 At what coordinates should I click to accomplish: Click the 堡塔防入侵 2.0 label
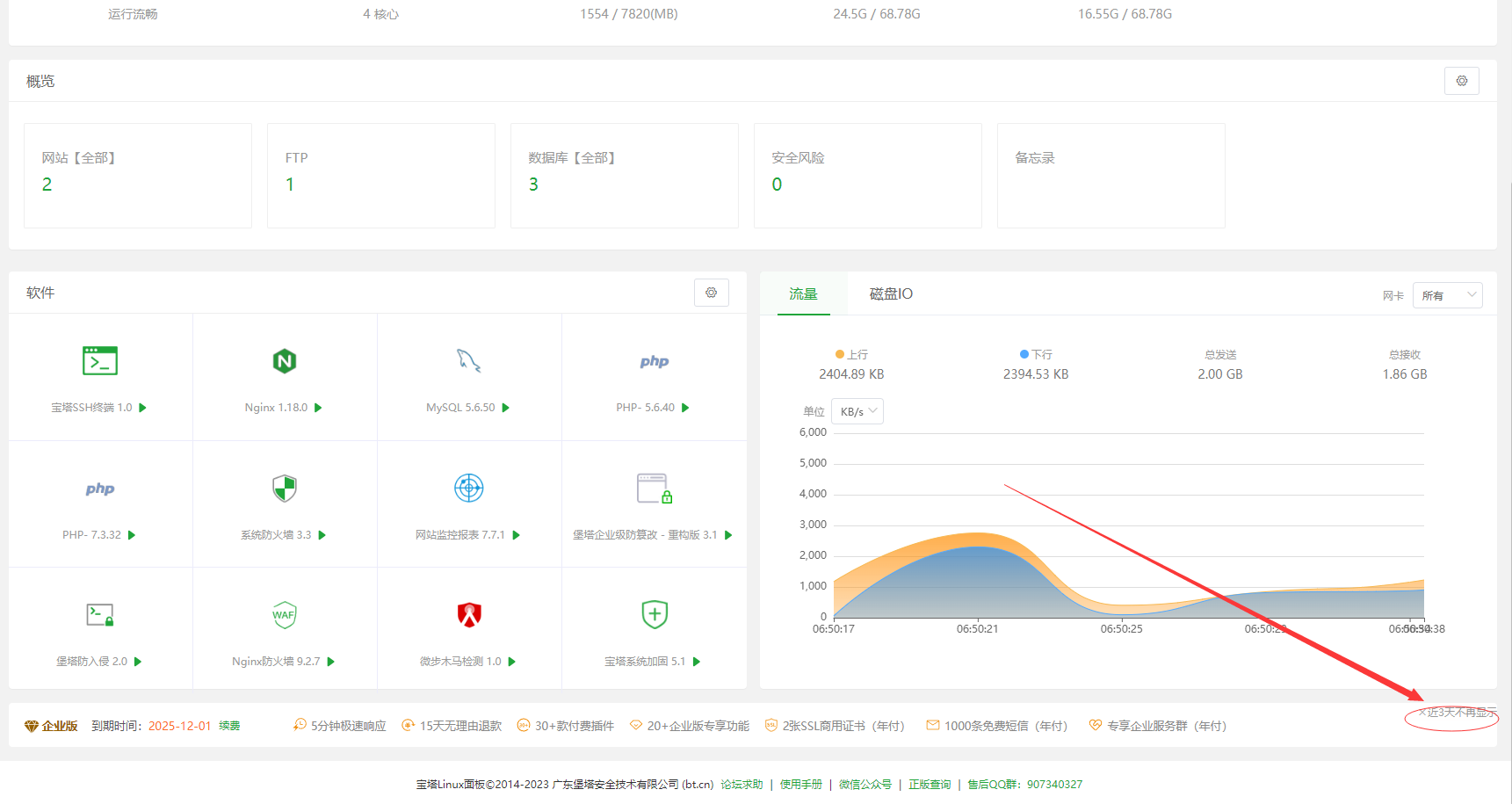pyautogui.click(x=92, y=662)
